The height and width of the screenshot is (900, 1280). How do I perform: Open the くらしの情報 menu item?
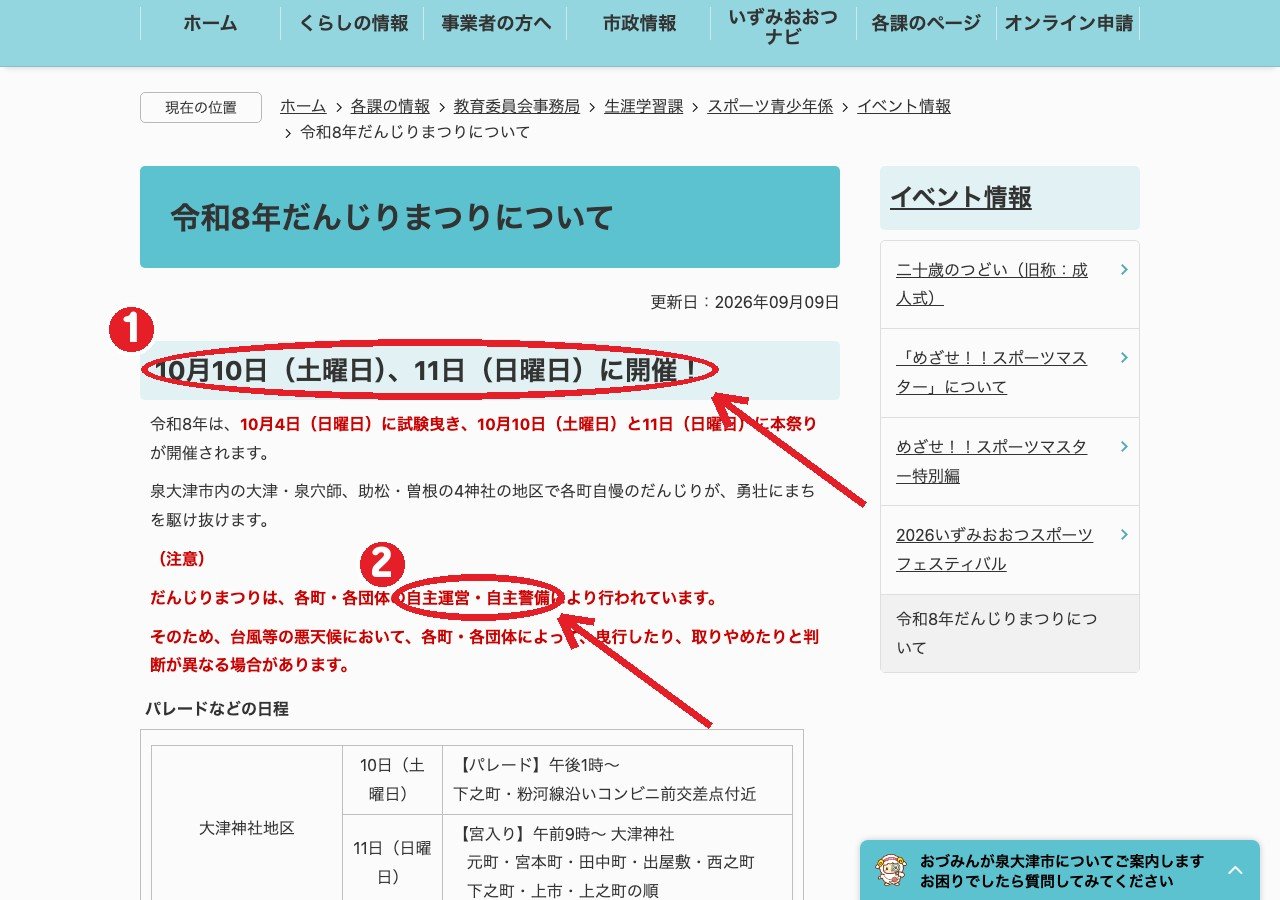pyautogui.click(x=353, y=23)
